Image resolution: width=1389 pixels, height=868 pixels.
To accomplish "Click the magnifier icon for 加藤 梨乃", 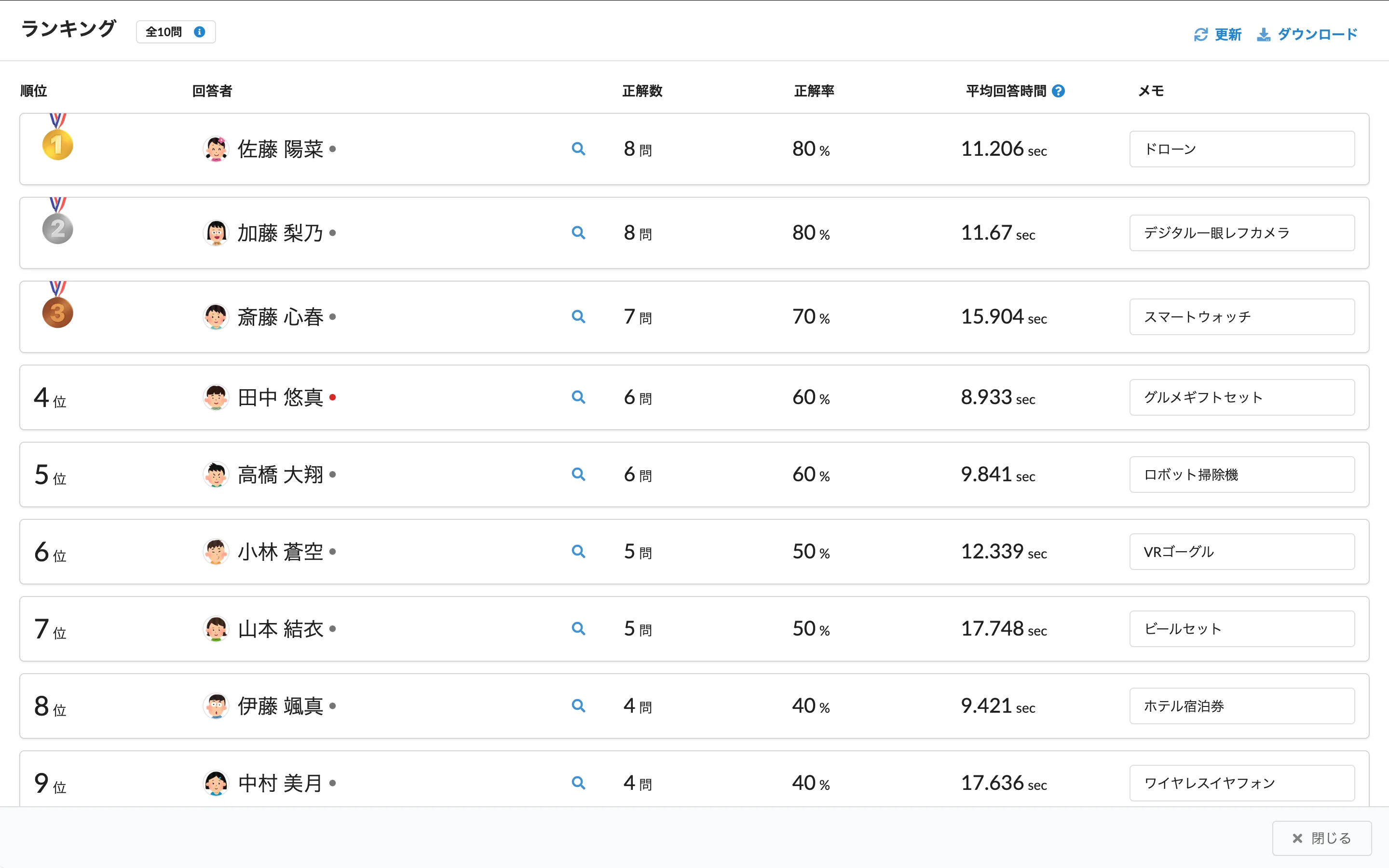I will 579,232.
